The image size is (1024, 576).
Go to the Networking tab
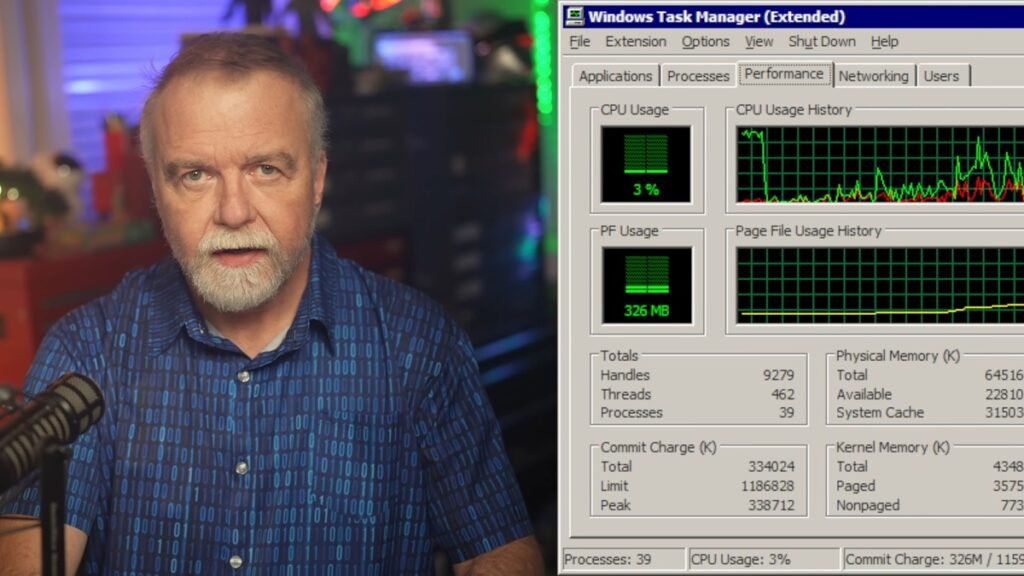[x=873, y=76]
